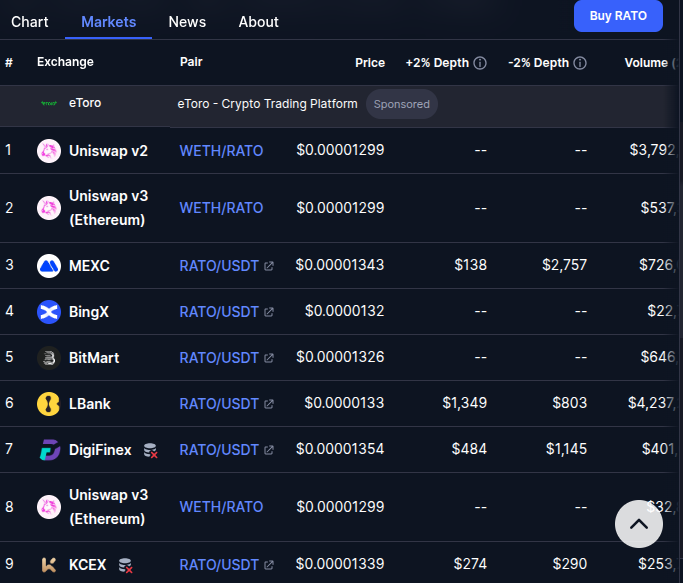683x583 pixels.
Task: Open the BitMart RATO/USDT pair link
Action: tap(219, 358)
